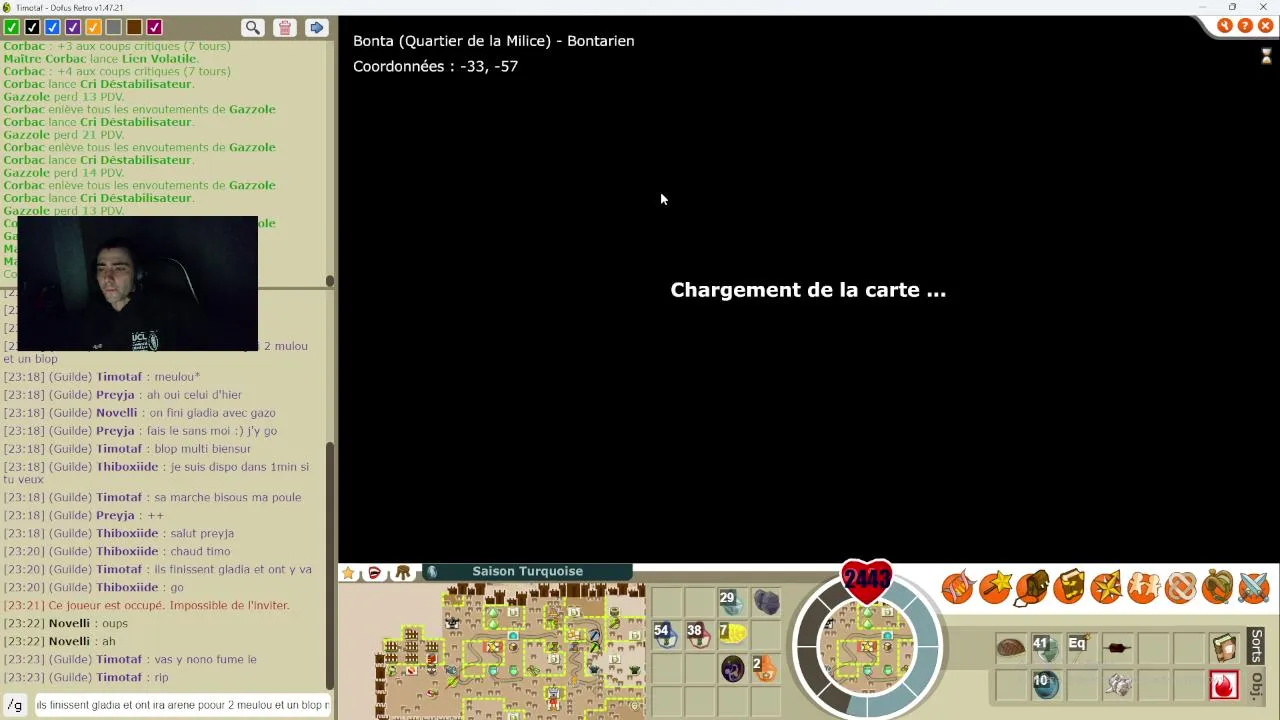Click the orange X game button

point(1265,26)
